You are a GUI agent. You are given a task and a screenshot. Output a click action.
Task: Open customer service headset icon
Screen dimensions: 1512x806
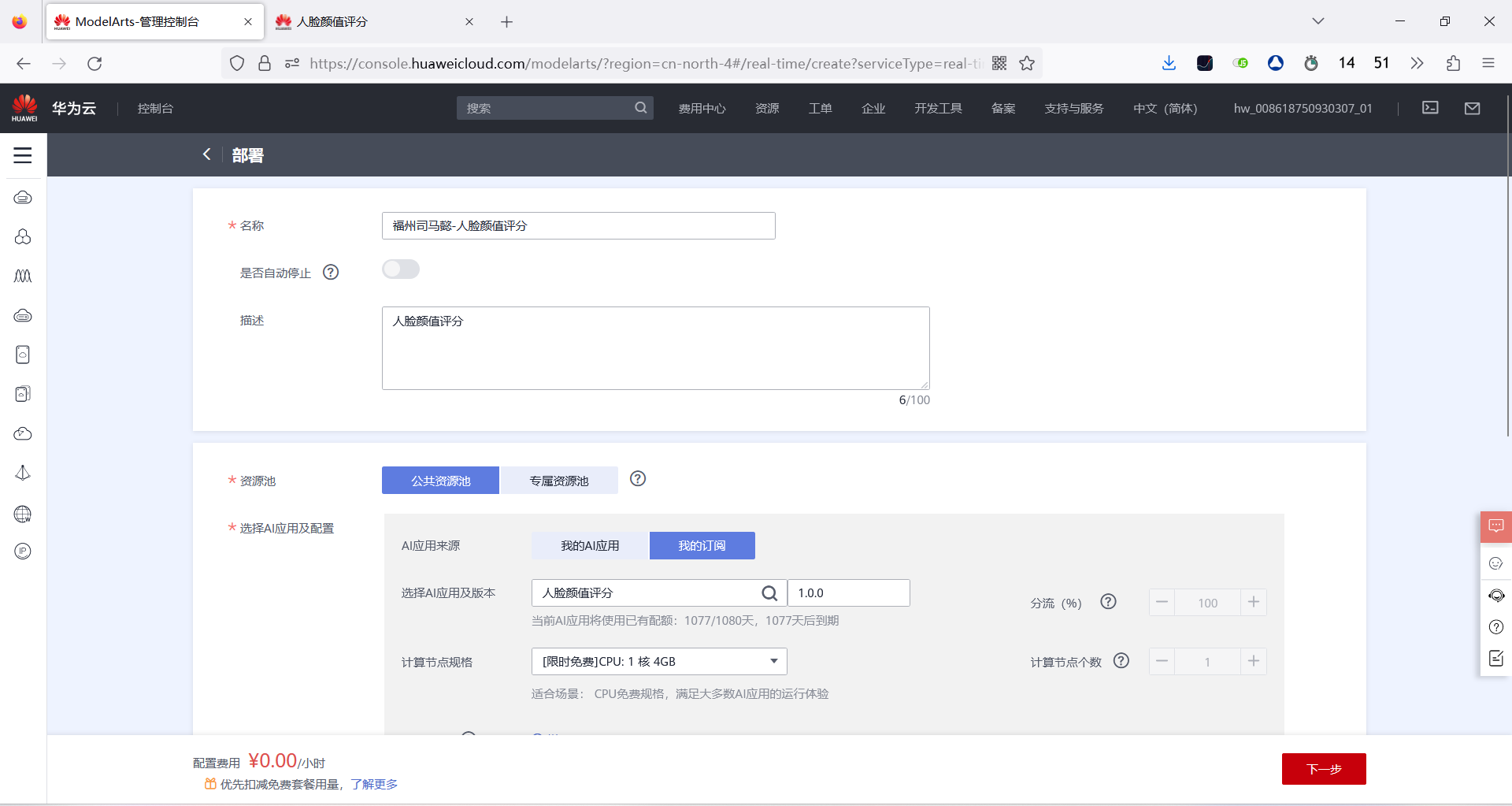click(x=1496, y=596)
